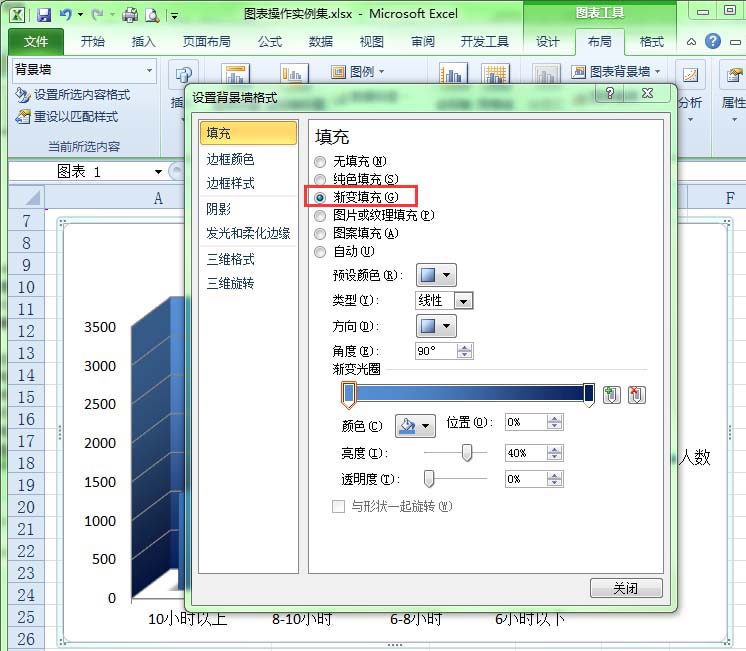Open the 预设颜色 preset dropdown
This screenshot has height=651, width=746.
(x=436, y=275)
